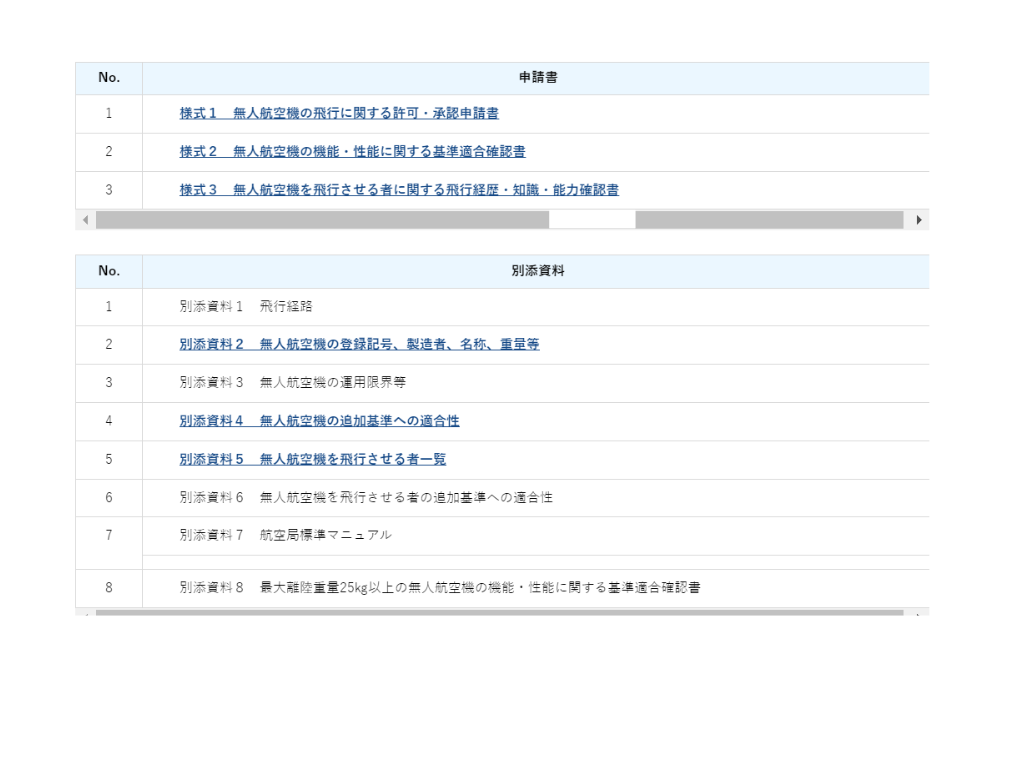The width and height of the screenshot is (1024, 768).
Task: Select 別添資料１ 飛行経路 row text
Action: click(x=246, y=306)
